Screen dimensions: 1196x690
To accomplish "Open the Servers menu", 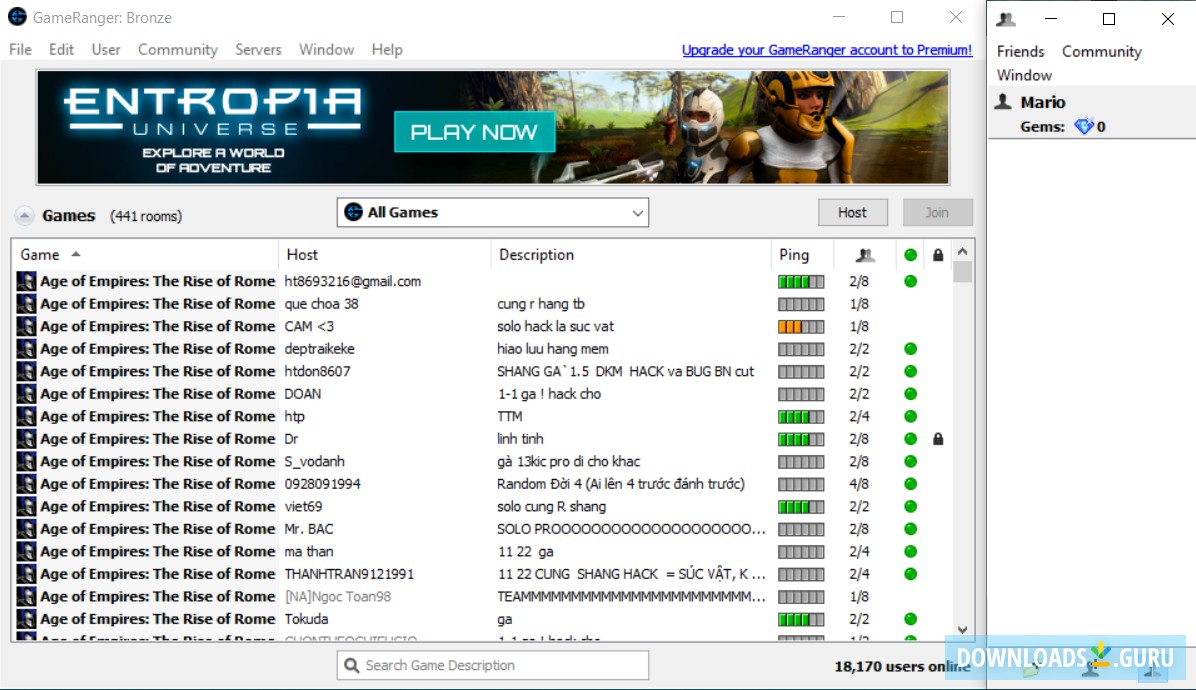I will click(258, 50).
